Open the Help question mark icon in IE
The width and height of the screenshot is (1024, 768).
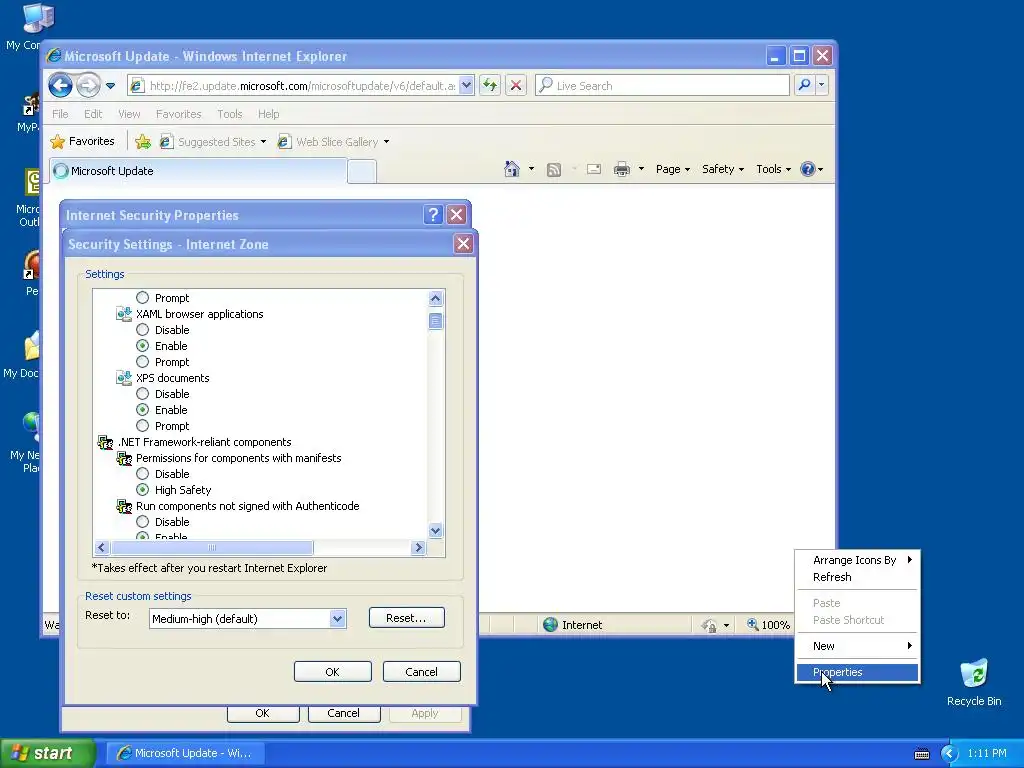pyautogui.click(x=808, y=169)
